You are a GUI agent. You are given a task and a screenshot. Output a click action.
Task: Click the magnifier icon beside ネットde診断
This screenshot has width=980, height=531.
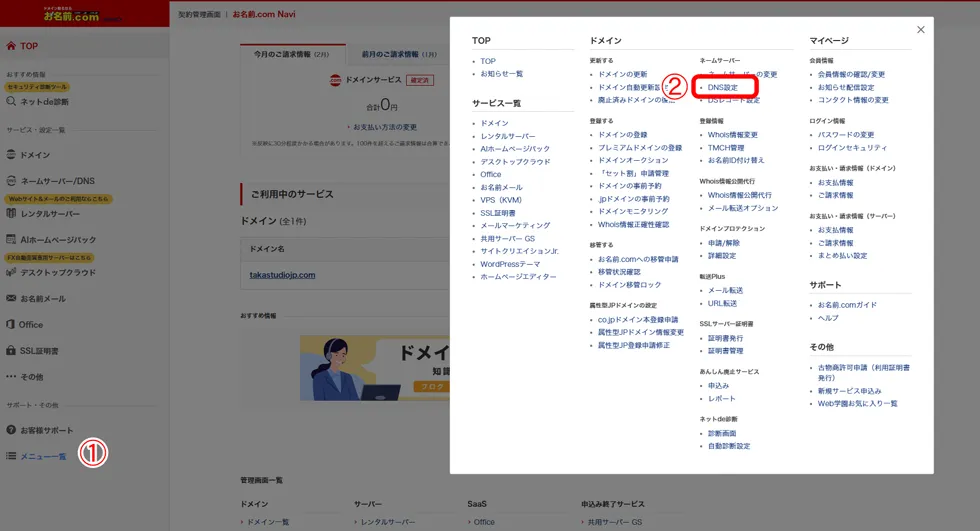[x=11, y=101]
